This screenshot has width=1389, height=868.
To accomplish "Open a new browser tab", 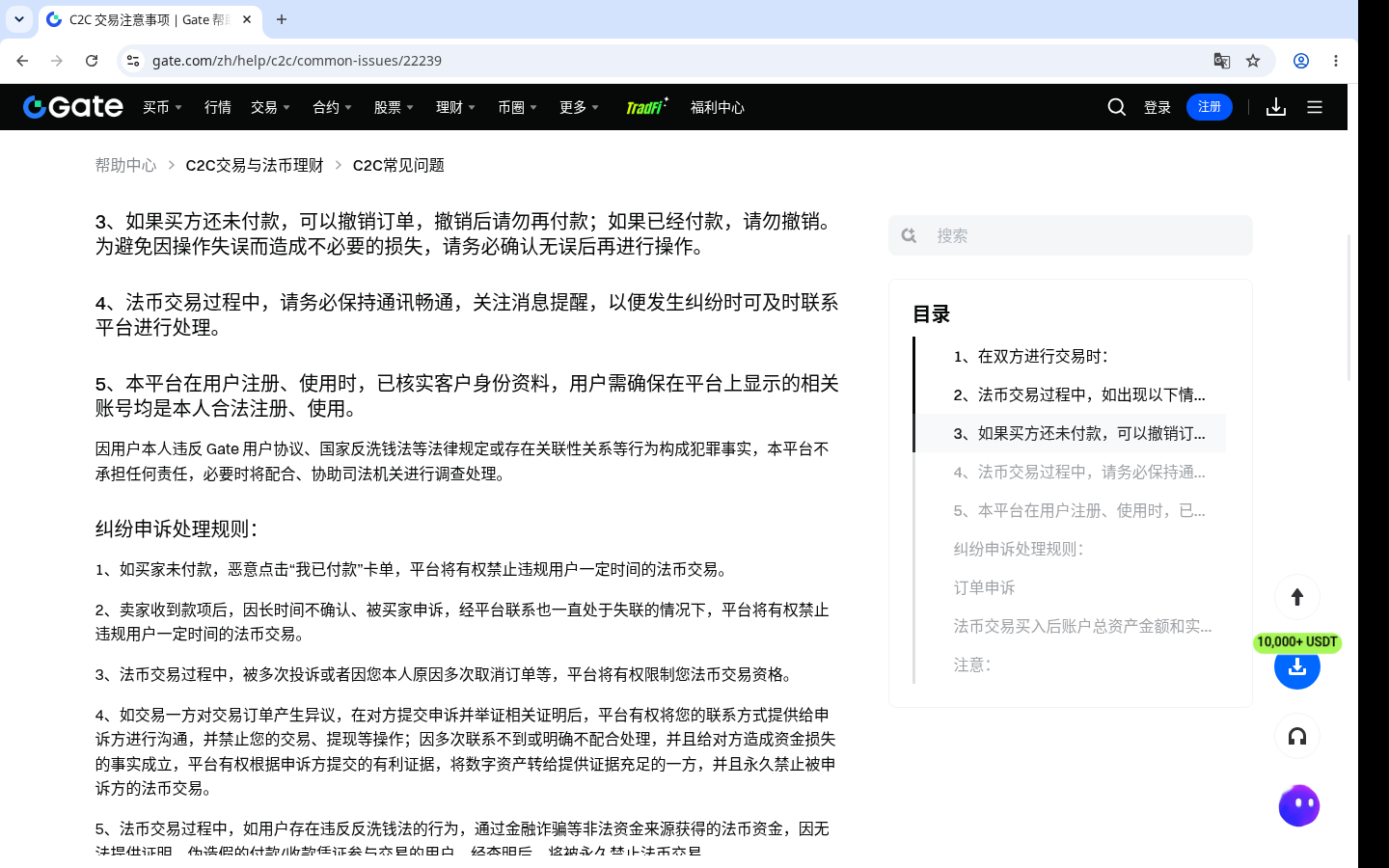I will pyautogui.click(x=282, y=19).
